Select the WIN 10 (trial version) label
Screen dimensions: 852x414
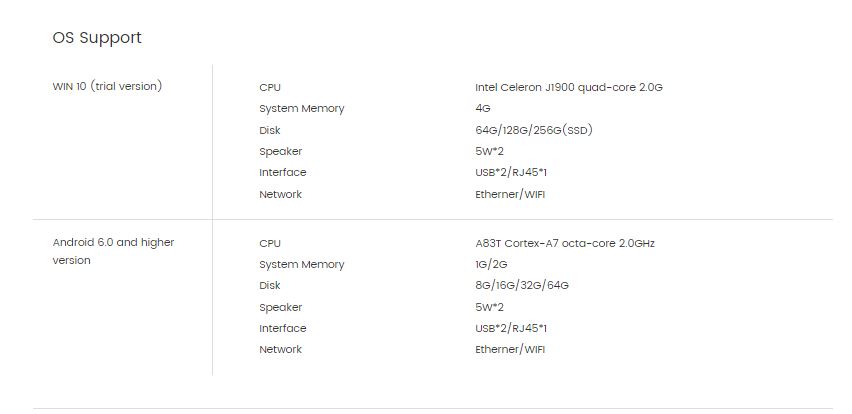click(107, 86)
